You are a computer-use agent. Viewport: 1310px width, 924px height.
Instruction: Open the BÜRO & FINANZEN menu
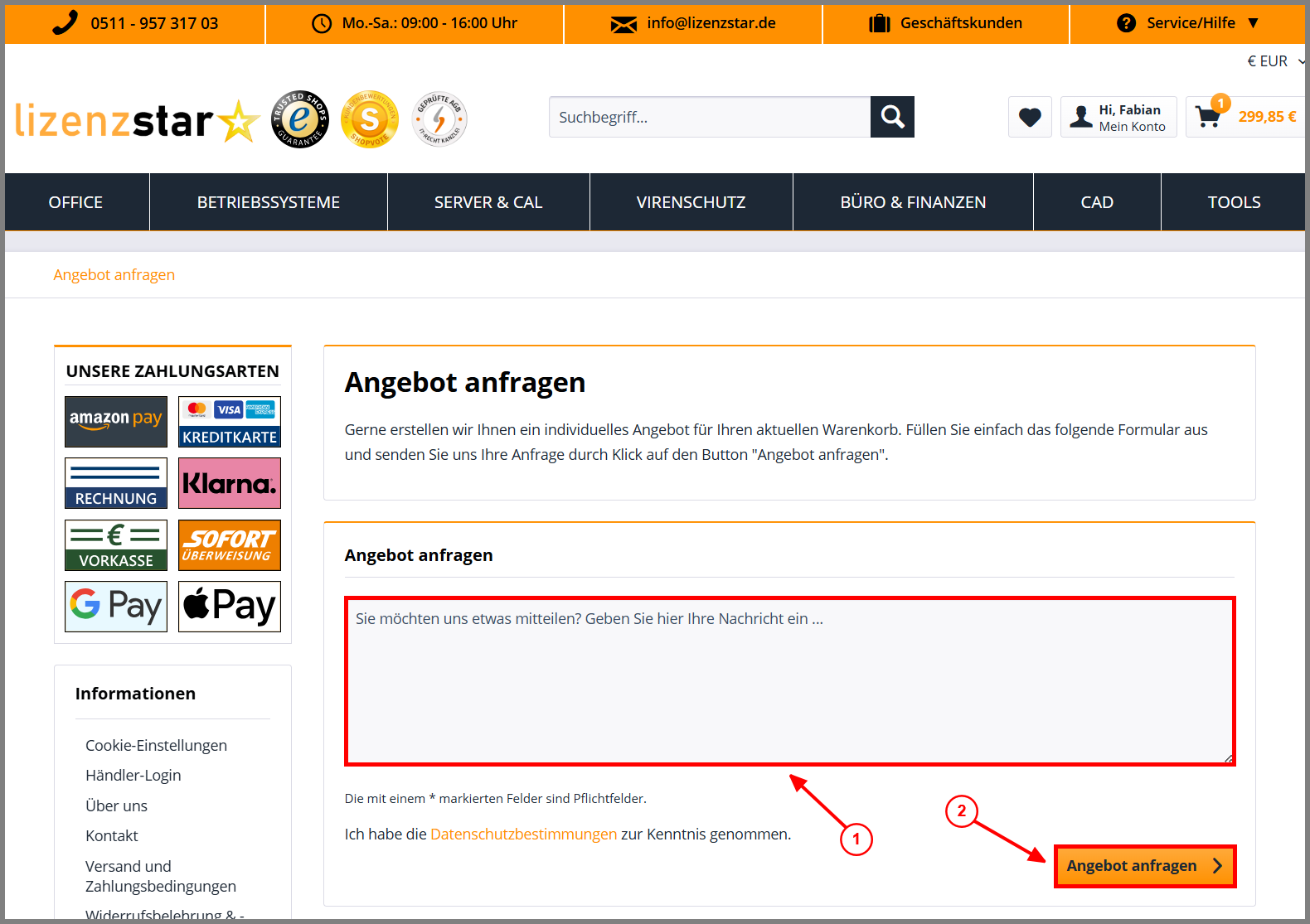(913, 202)
